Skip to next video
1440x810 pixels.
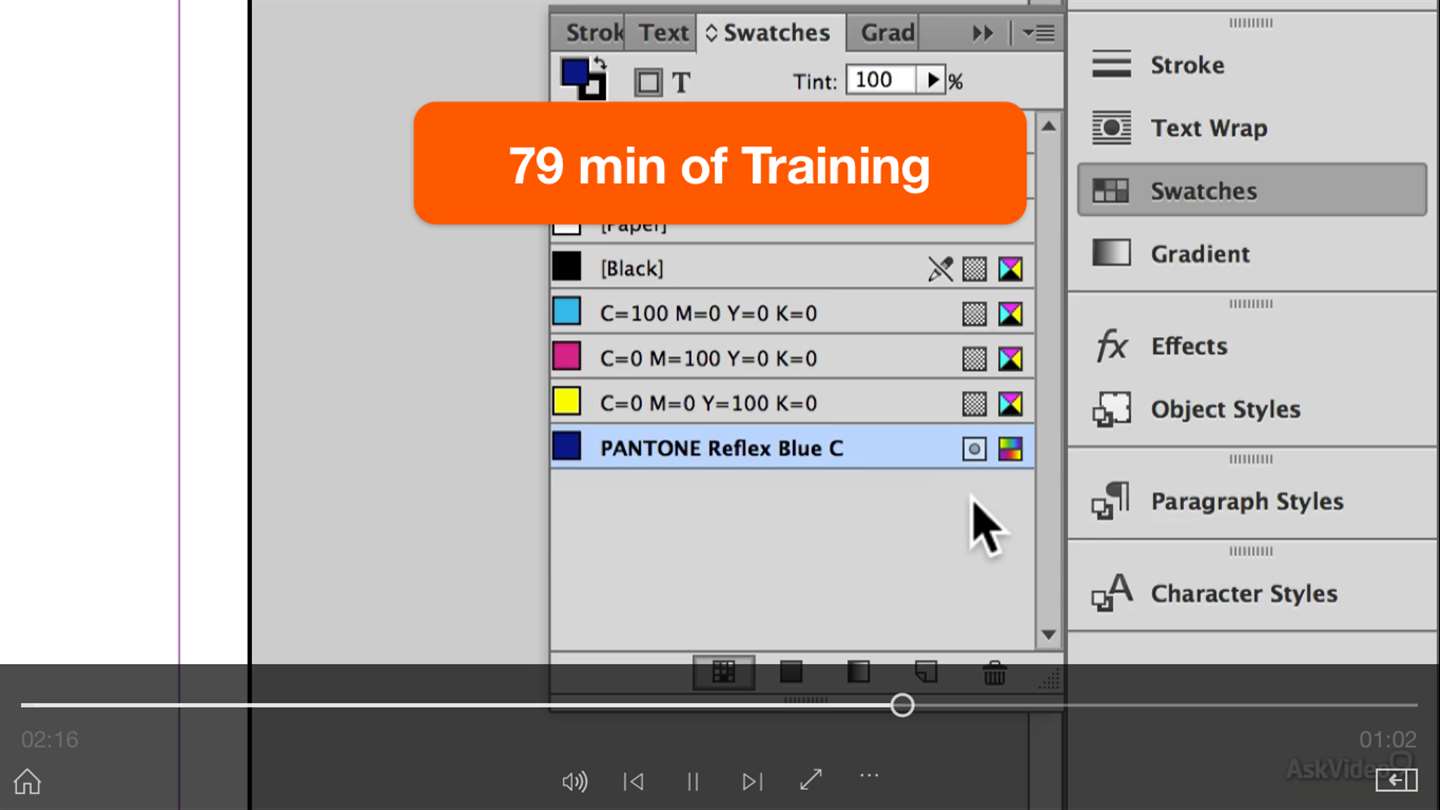click(x=752, y=781)
